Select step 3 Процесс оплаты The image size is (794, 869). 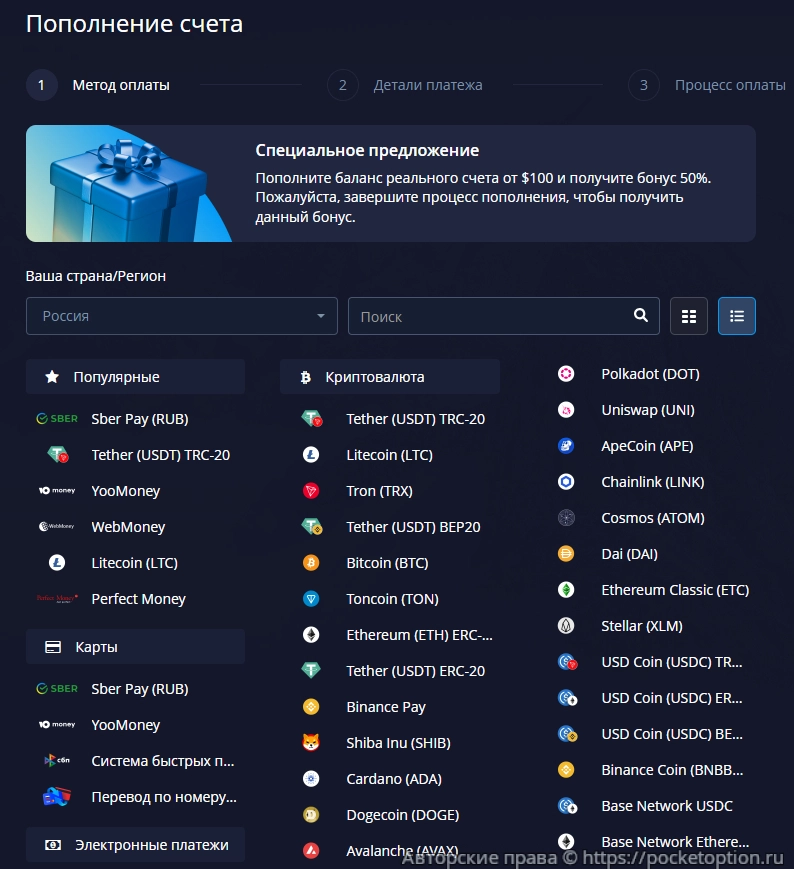pyautogui.click(x=707, y=85)
